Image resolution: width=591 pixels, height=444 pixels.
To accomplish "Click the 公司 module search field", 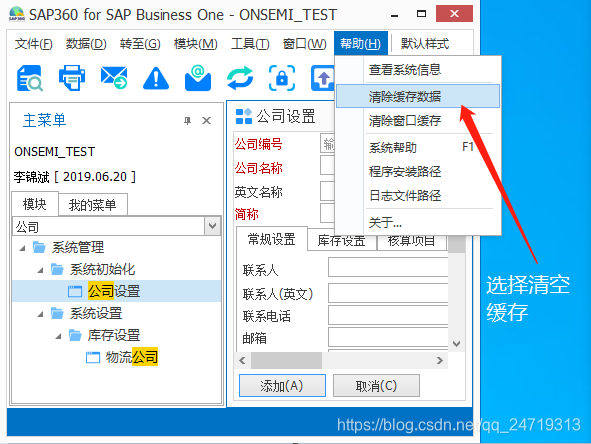I will tap(109, 227).
